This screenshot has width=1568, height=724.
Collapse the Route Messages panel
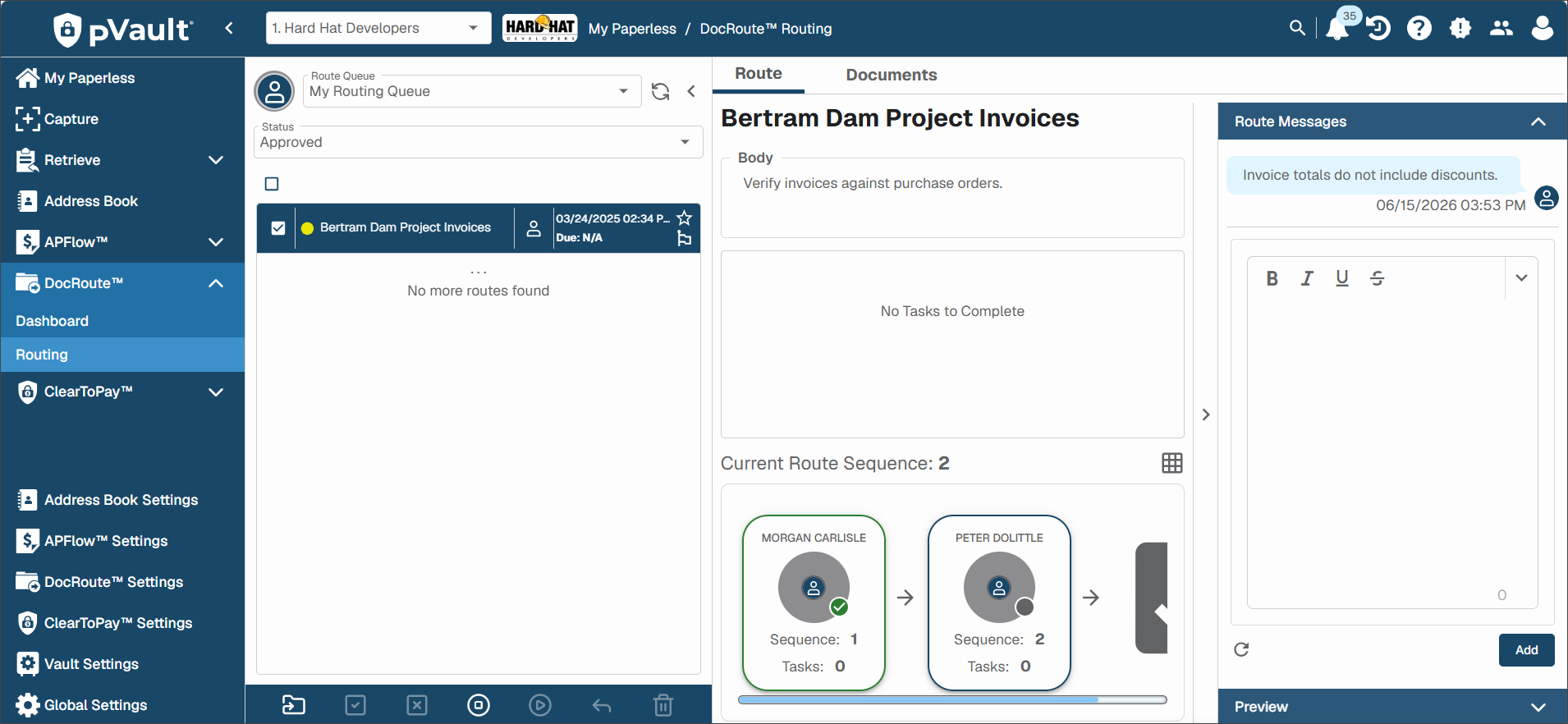coord(1538,121)
